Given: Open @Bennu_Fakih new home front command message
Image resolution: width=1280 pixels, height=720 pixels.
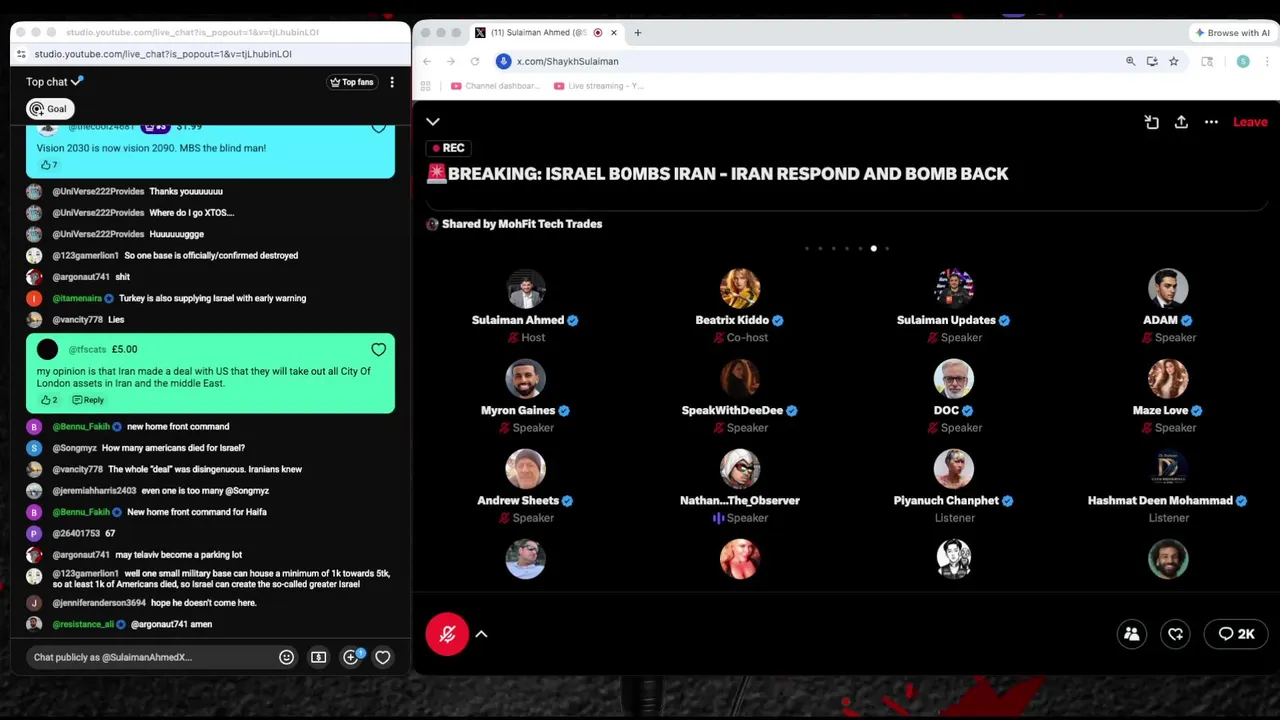Looking at the screenshot, I should pyautogui.click(x=178, y=427).
